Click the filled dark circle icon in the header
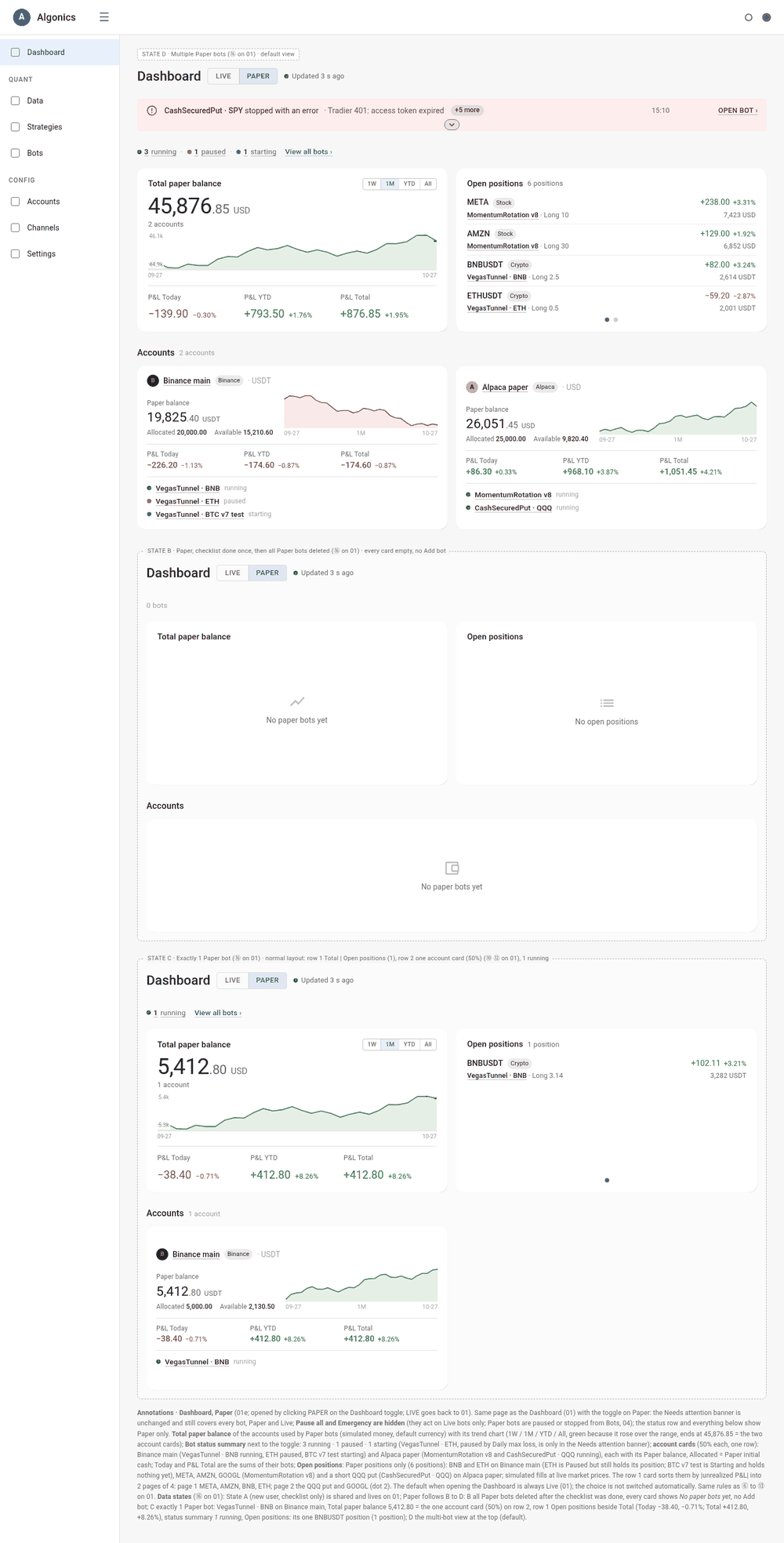This screenshot has height=1543, width=784. tap(767, 17)
